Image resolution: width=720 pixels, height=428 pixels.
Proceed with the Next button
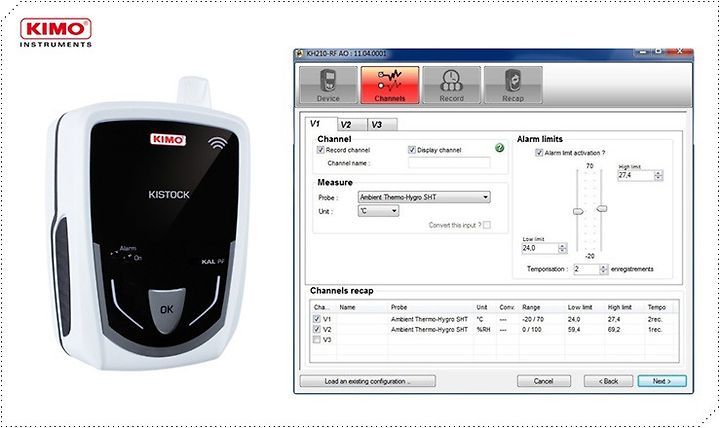(662, 381)
